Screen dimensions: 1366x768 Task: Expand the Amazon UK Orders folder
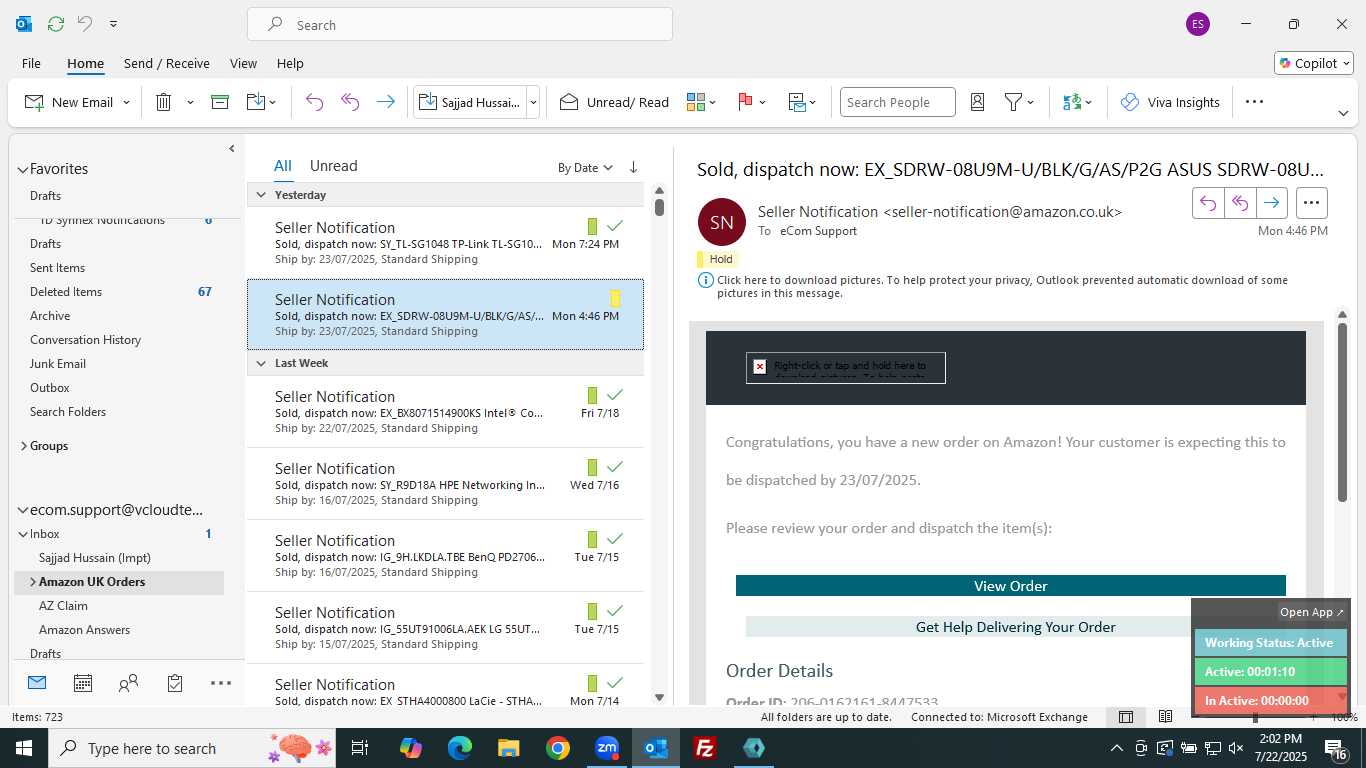[x=33, y=582]
